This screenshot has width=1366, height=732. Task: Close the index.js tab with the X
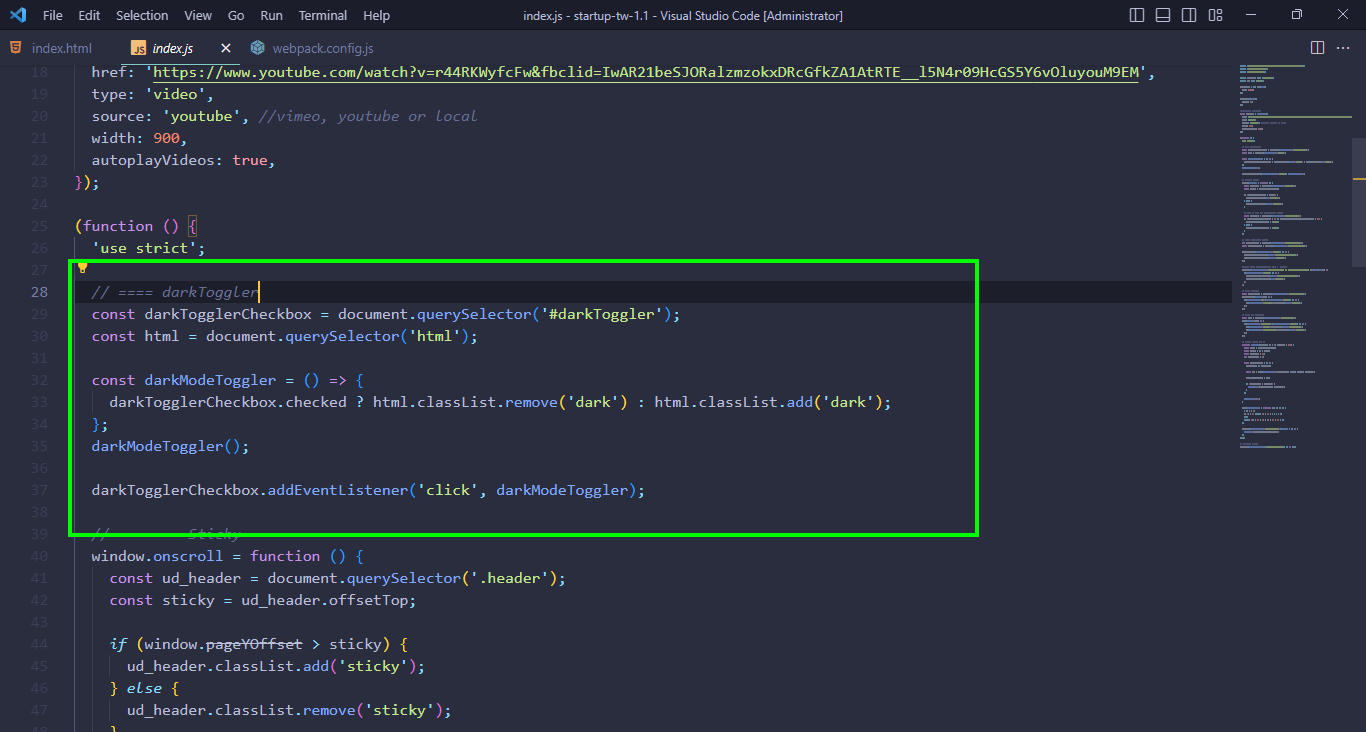coord(225,47)
